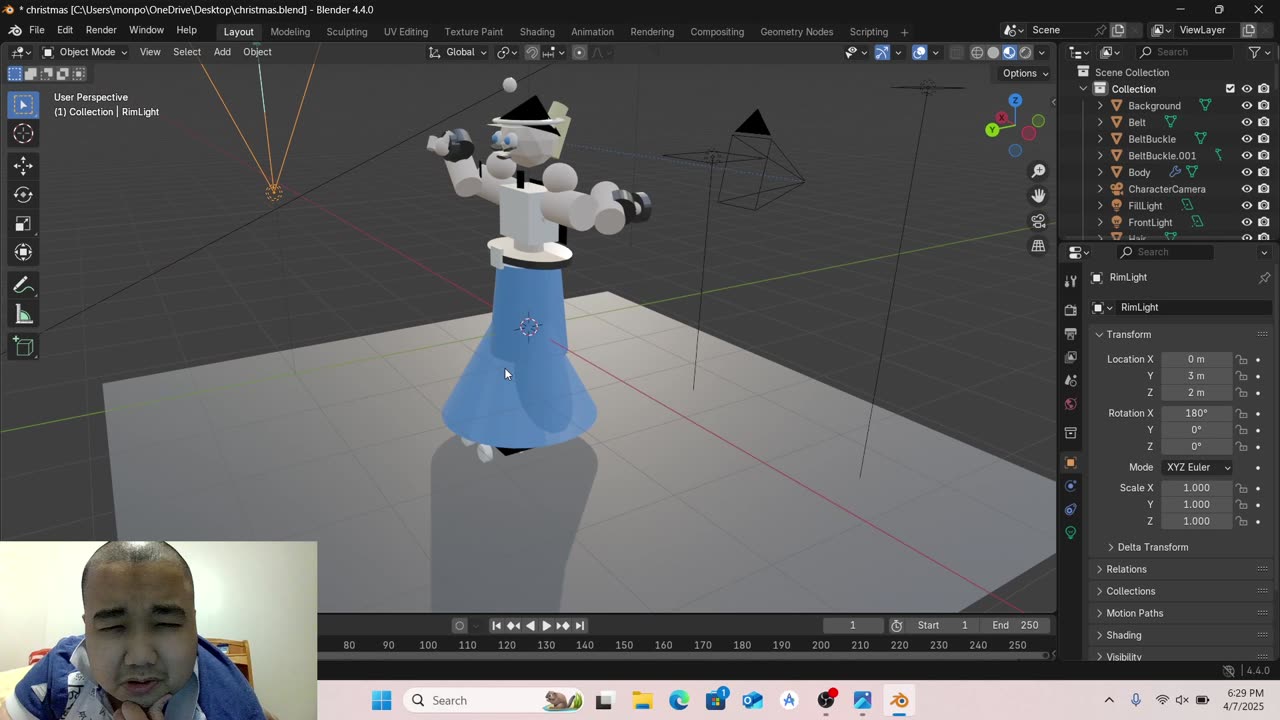
Task: Open the Object properties tab
Action: 1071,463
